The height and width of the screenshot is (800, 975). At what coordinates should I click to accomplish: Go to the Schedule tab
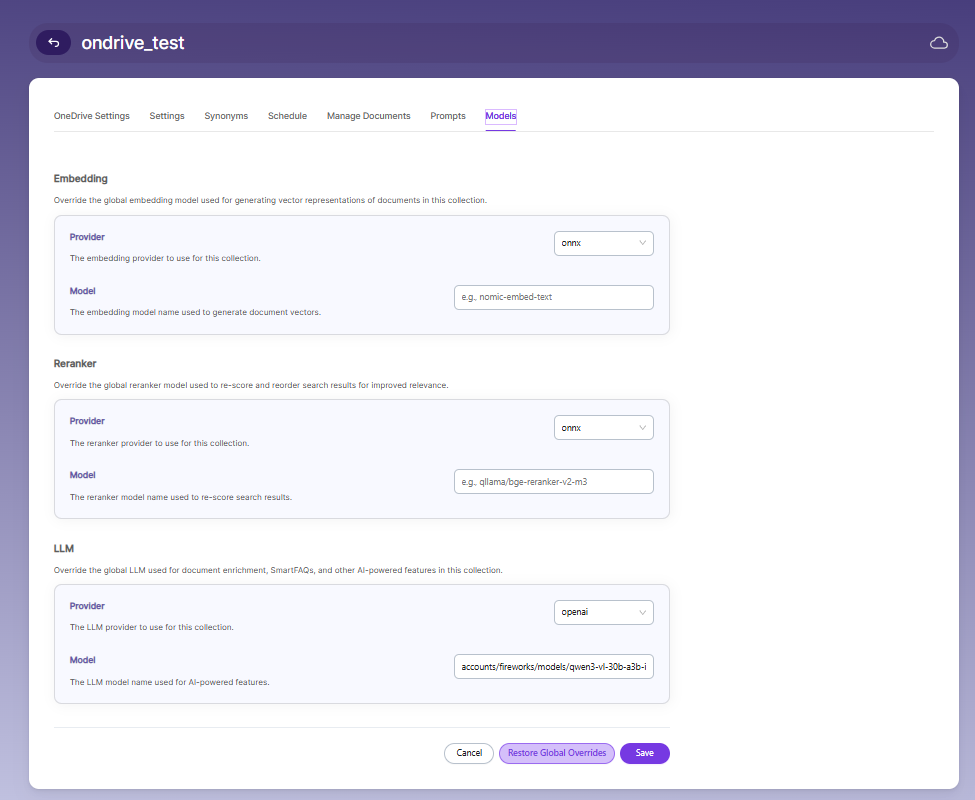287,116
